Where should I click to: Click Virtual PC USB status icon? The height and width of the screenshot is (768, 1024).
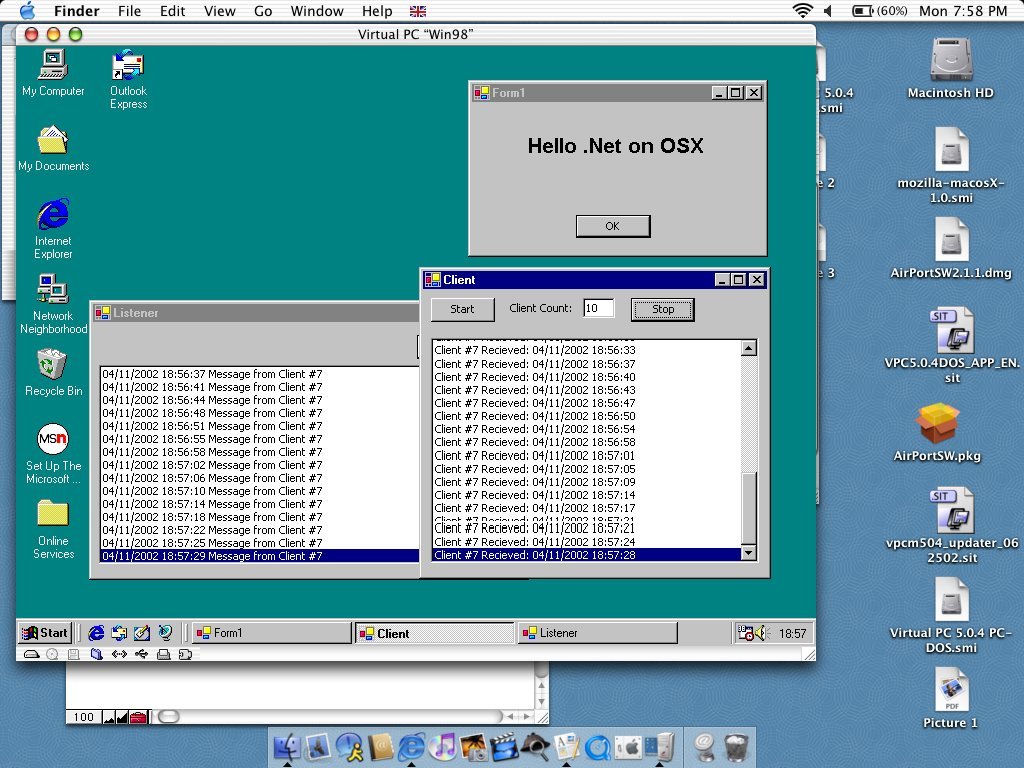point(141,654)
